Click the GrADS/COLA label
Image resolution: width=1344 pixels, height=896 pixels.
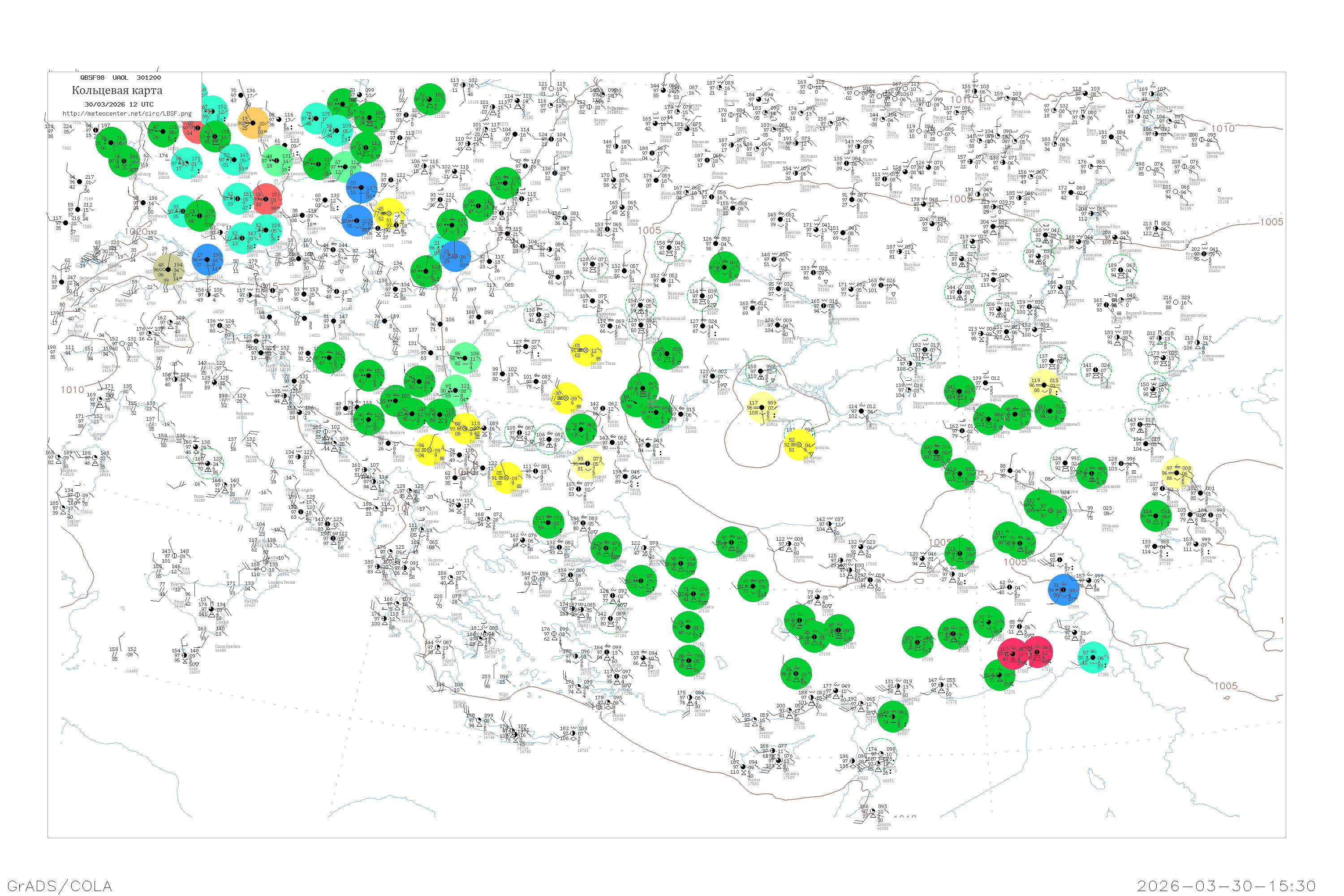pos(60,886)
